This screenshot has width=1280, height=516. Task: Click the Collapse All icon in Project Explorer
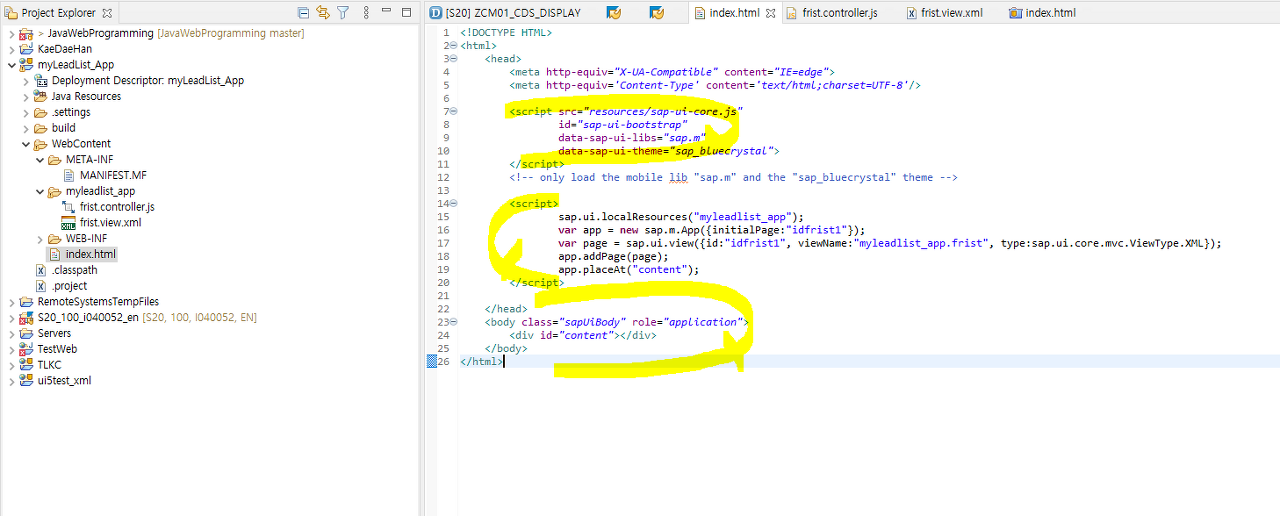pos(303,13)
